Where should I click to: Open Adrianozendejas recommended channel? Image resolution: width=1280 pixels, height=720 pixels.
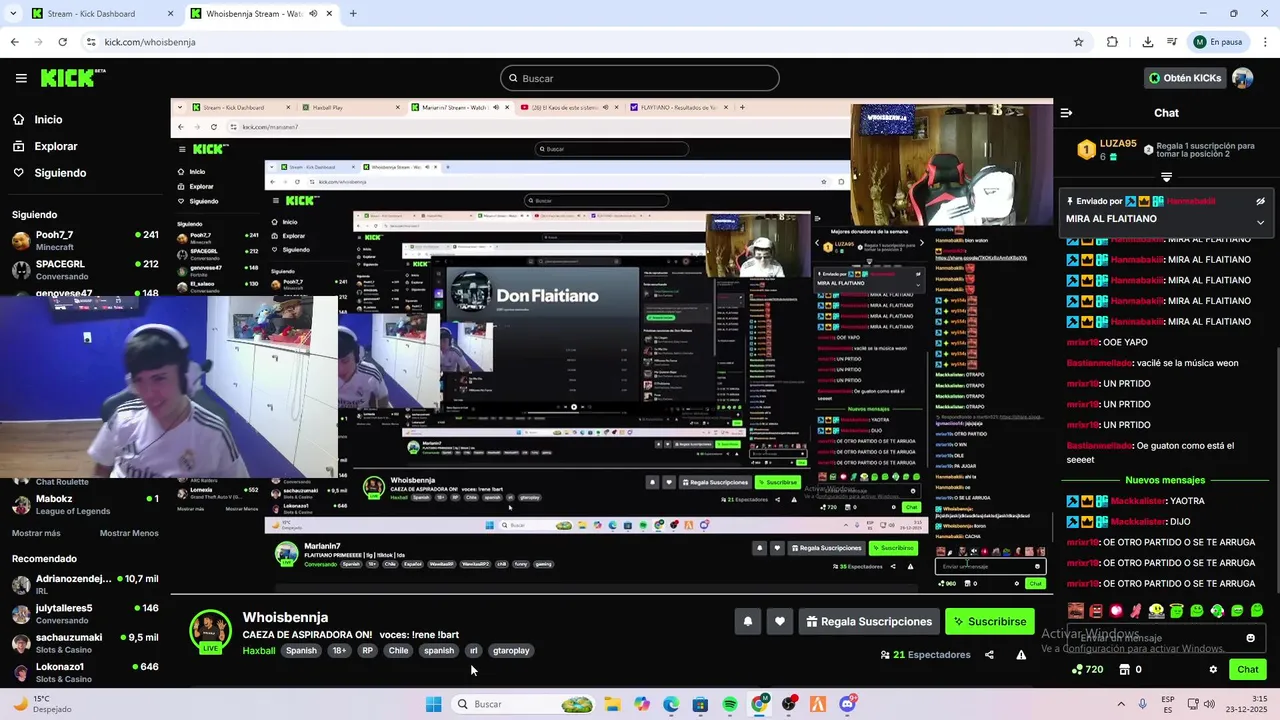85,584
